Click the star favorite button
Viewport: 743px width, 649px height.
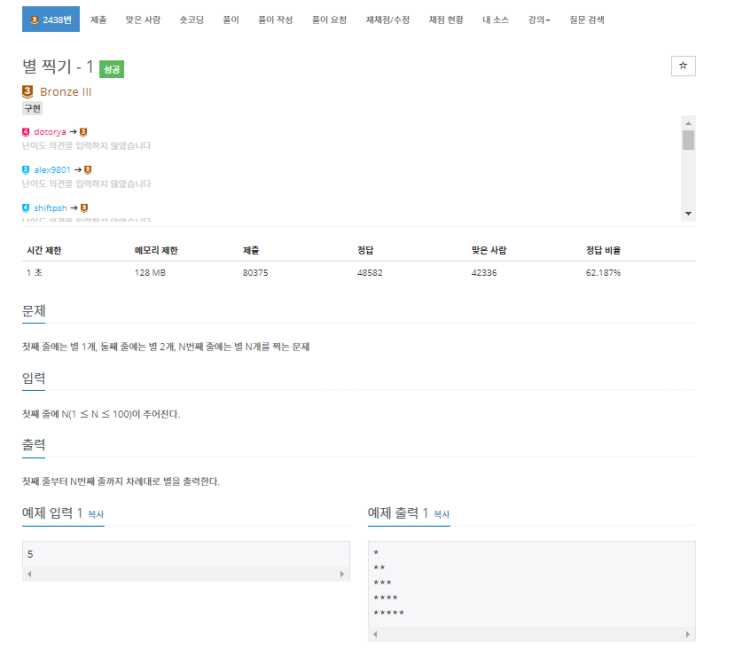pyautogui.click(x=683, y=66)
